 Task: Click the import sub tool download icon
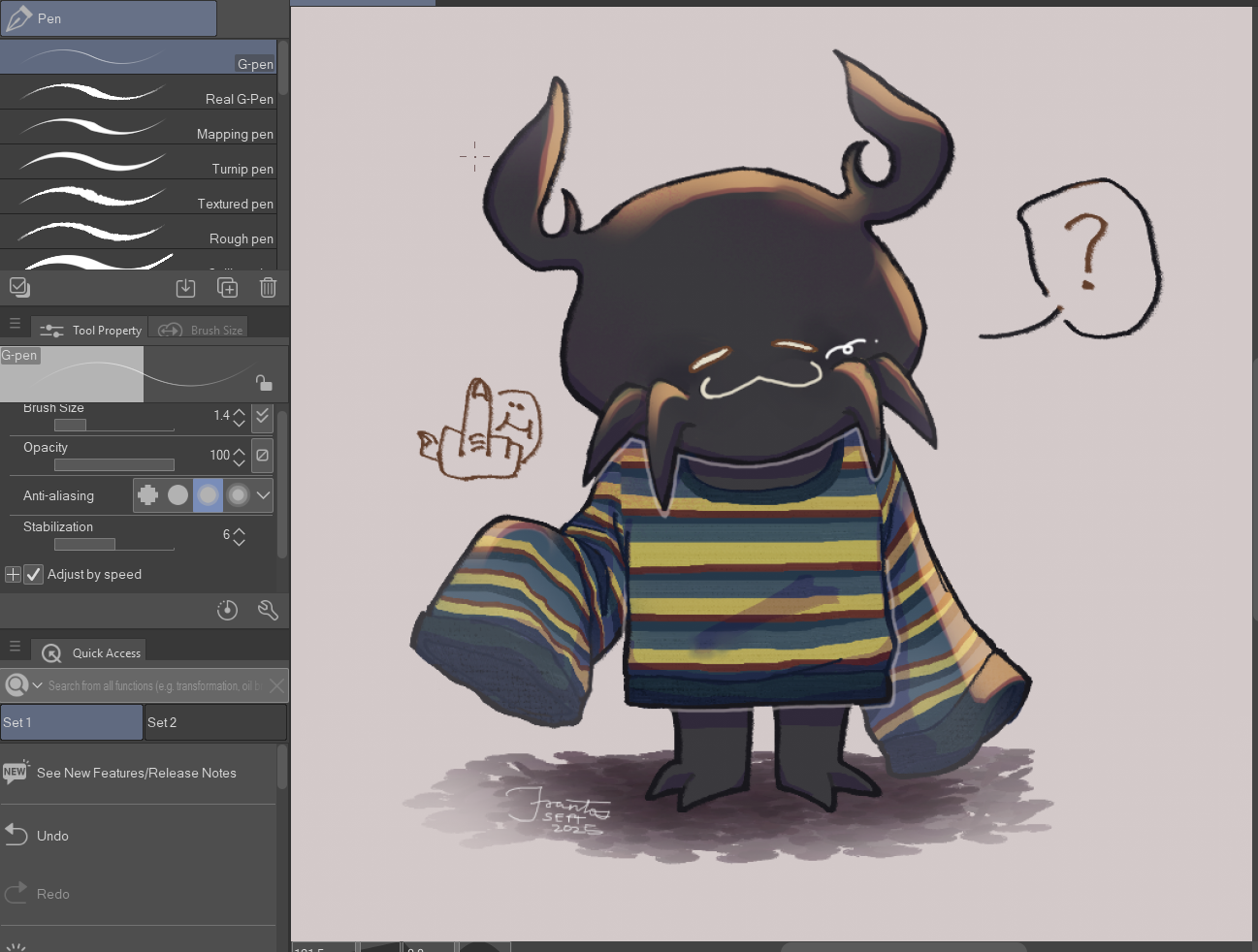(185, 288)
